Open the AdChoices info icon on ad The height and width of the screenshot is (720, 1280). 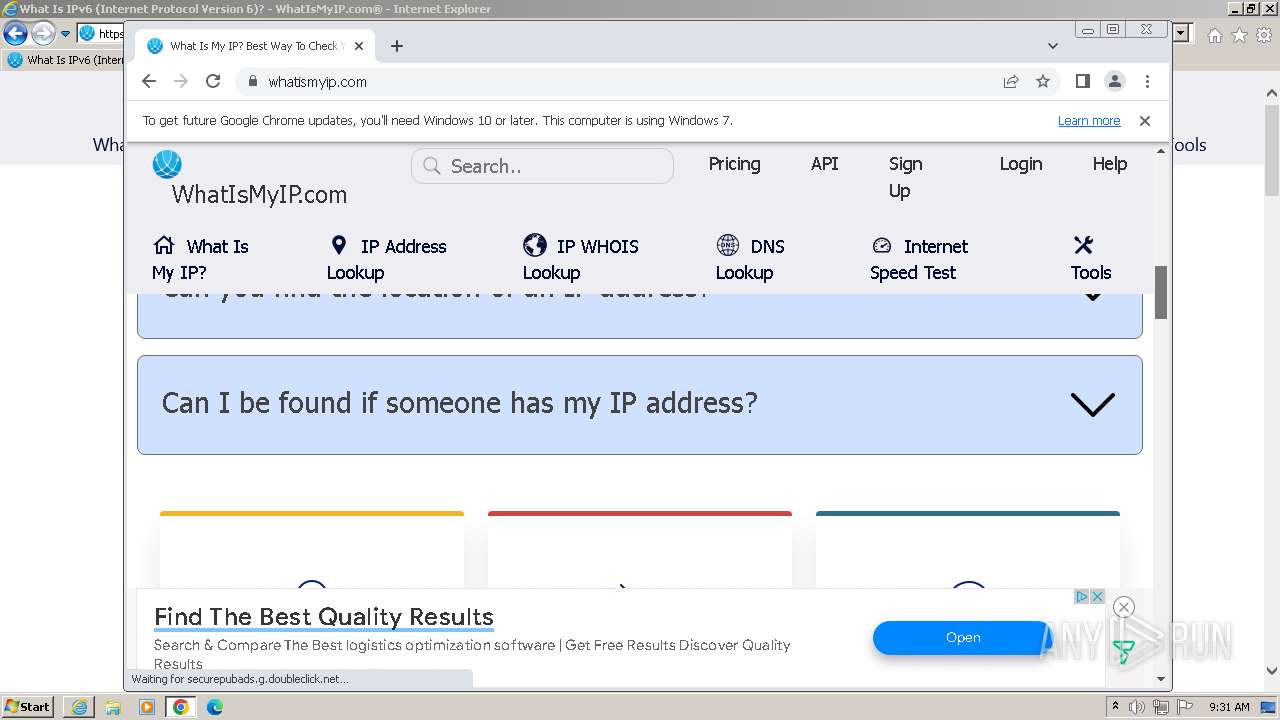pyautogui.click(x=1082, y=596)
